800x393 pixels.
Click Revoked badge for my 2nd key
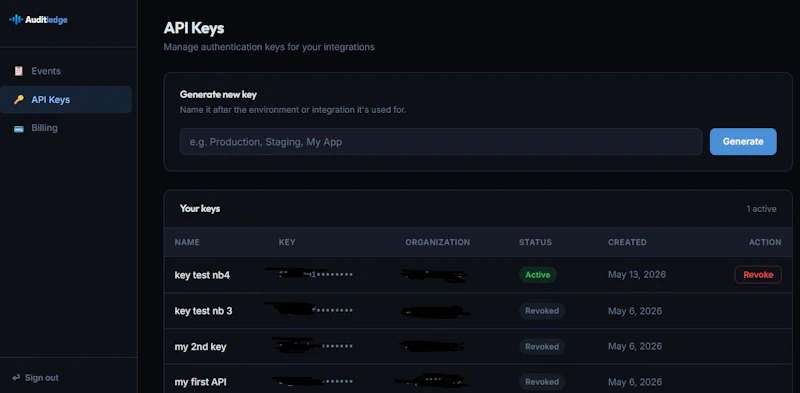542,347
